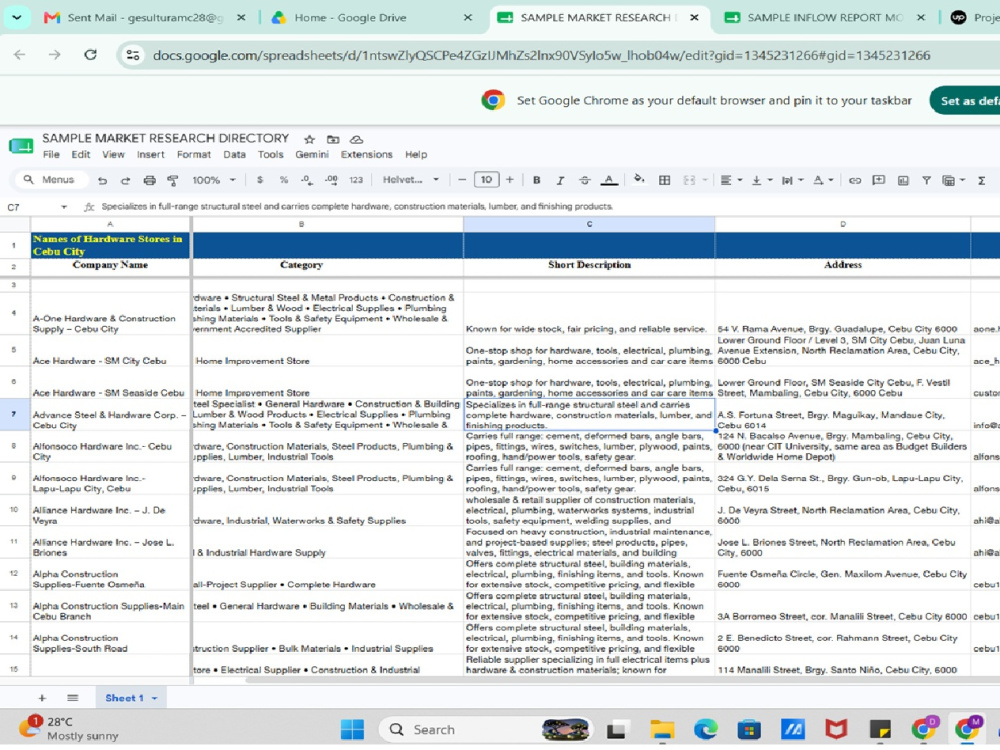
Task: Open Microsoft Edge from the taskbar
Action: tap(705, 729)
